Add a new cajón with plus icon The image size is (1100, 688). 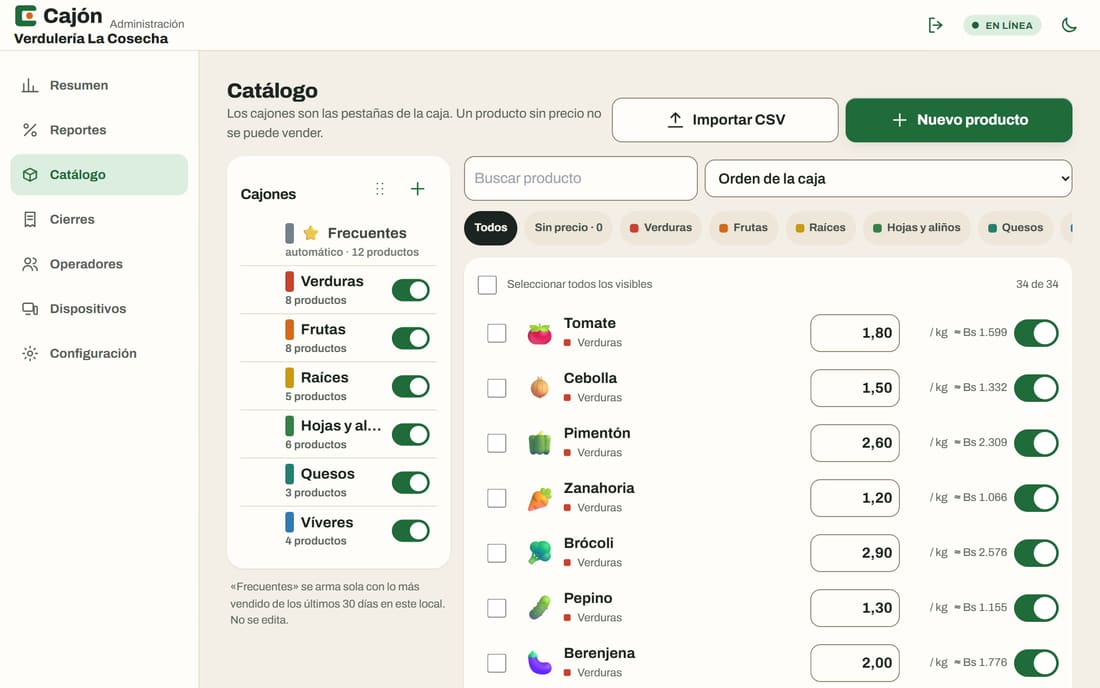tap(417, 189)
